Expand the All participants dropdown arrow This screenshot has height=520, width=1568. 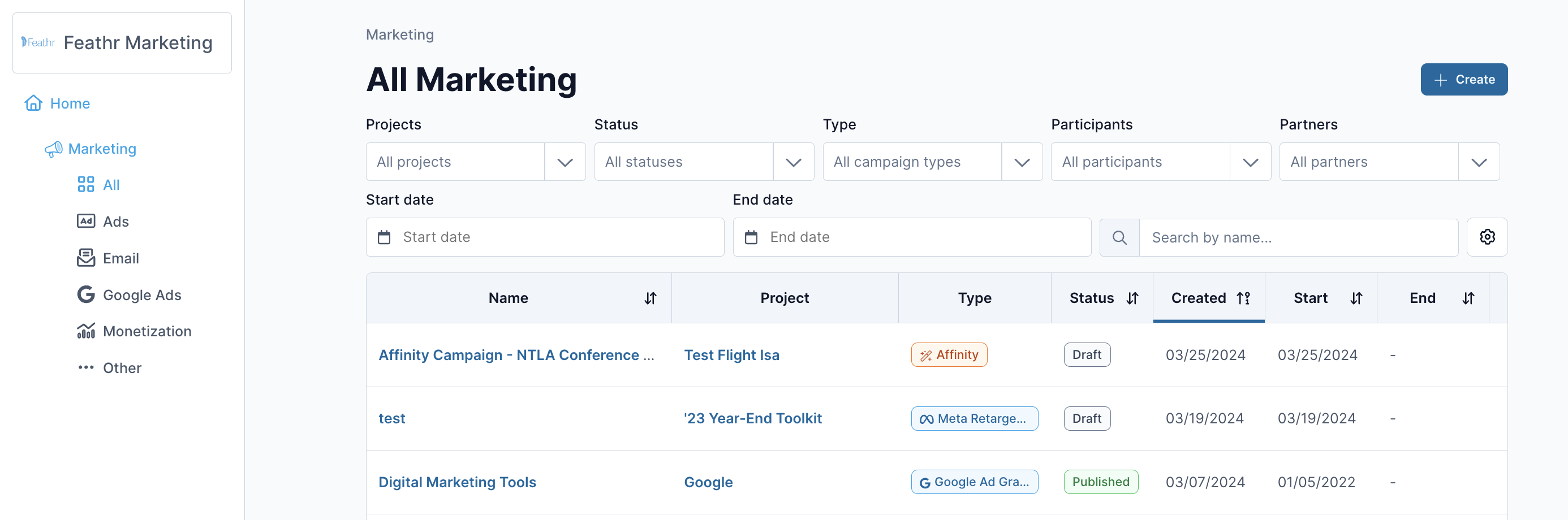tap(1250, 162)
